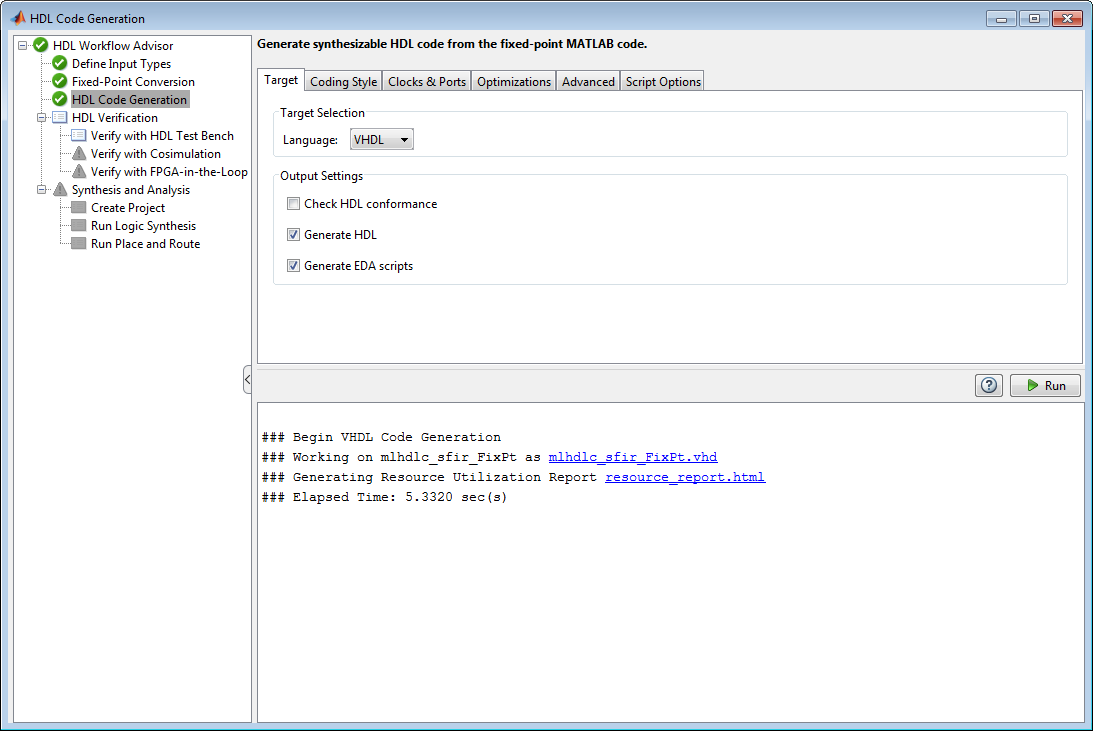Open the Optimizations tab
The width and height of the screenshot is (1093, 731).
(514, 82)
